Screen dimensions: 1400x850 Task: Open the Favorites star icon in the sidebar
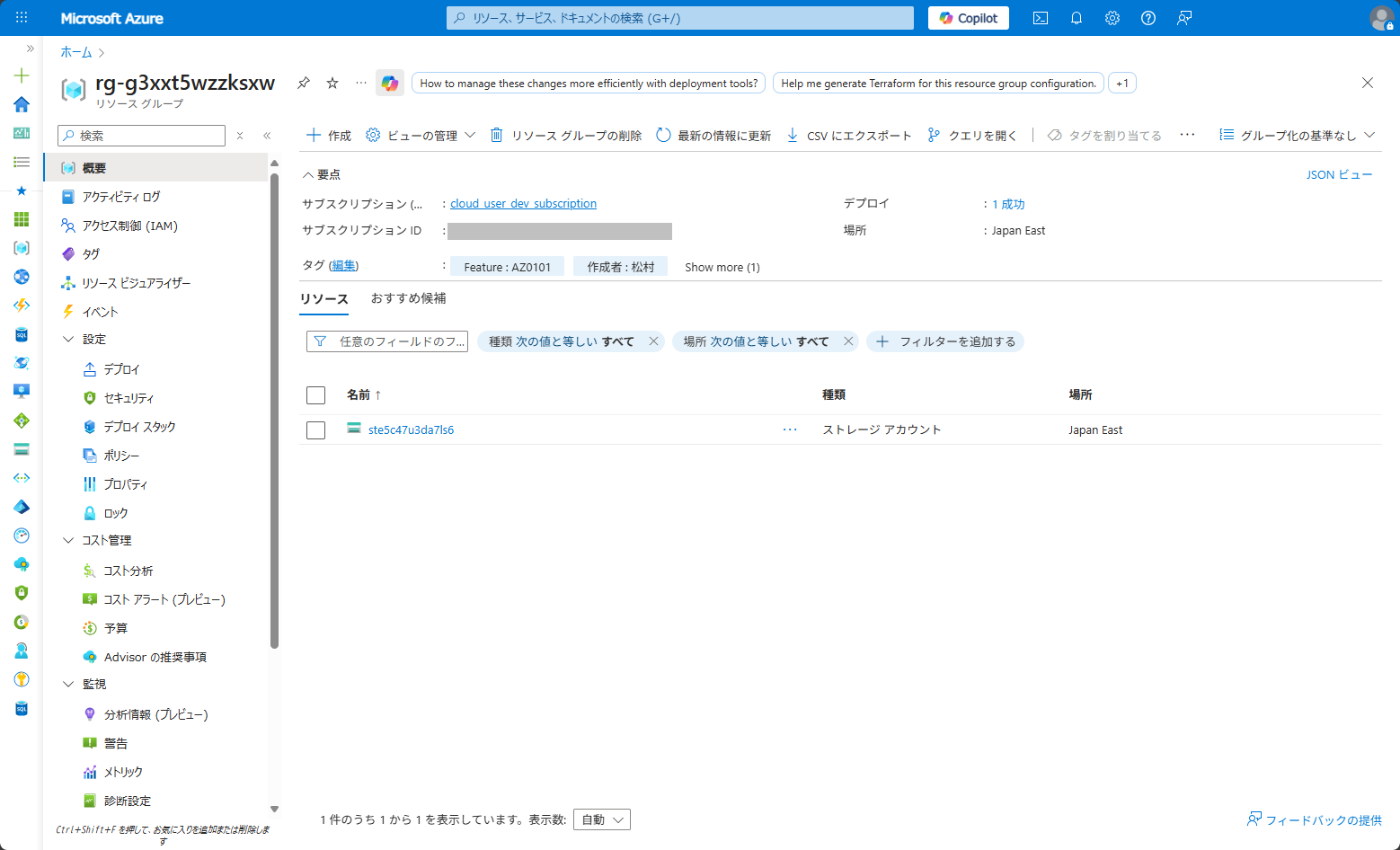coord(21,190)
